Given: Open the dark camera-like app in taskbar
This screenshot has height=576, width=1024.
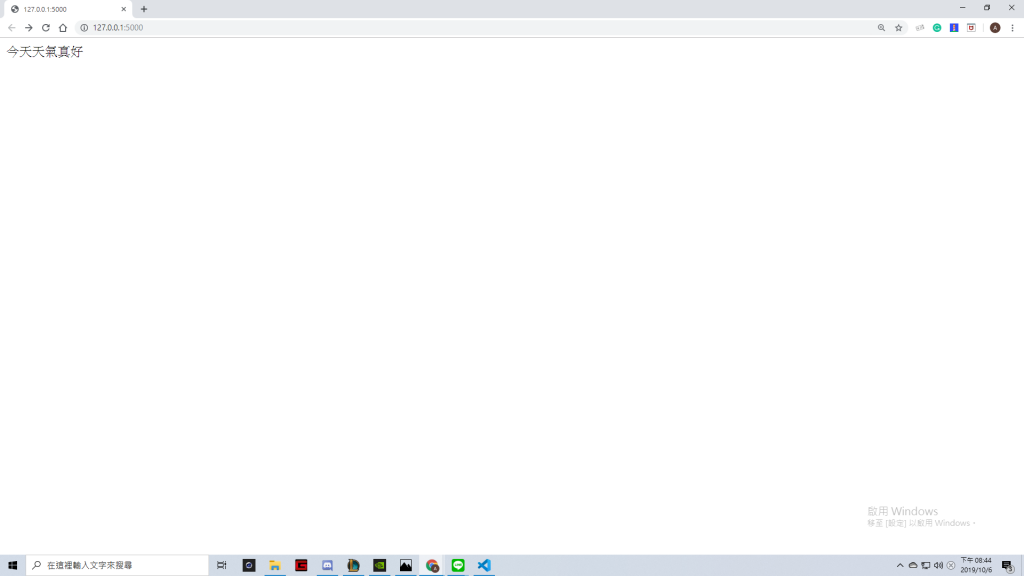Looking at the screenshot, I should 249,565.
